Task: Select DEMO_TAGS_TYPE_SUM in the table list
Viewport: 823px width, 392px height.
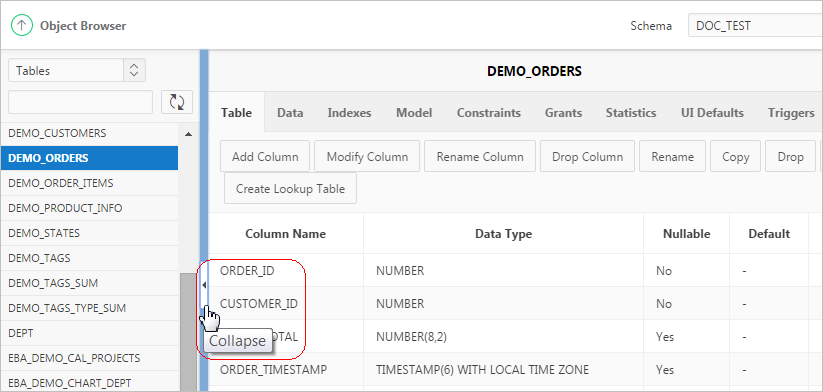Action: pos(89,308)
